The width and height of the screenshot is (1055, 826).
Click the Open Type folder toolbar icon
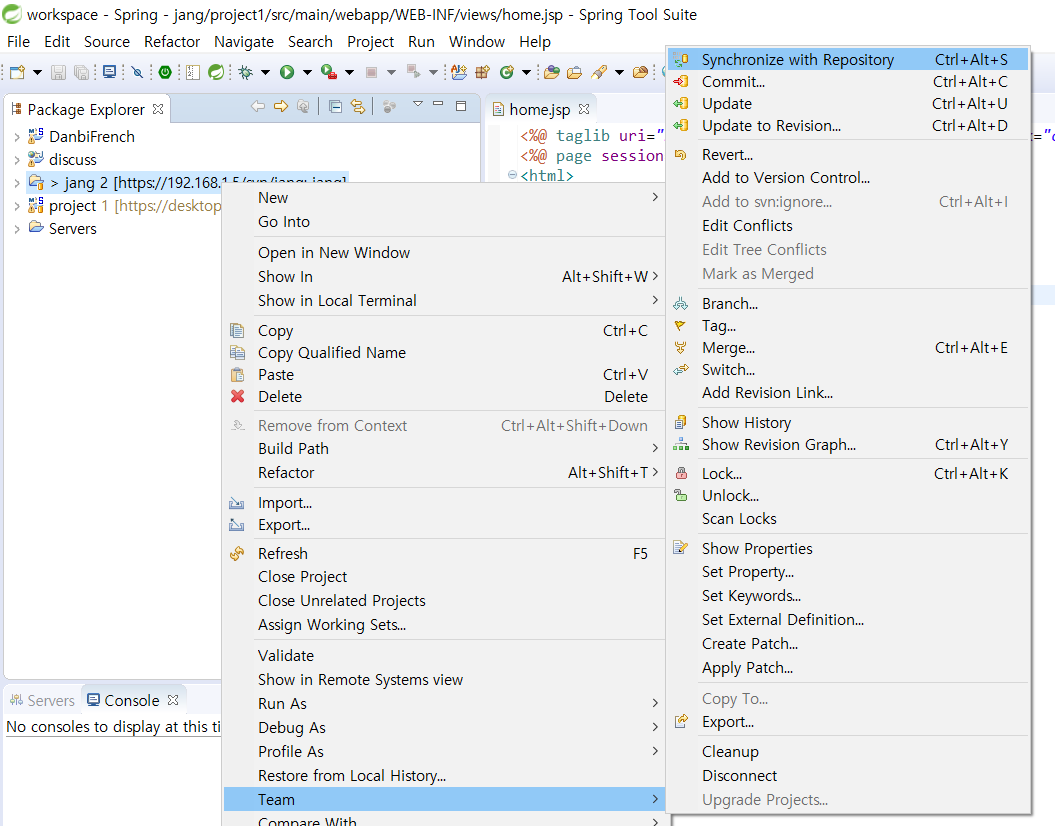(x=552, y=72)
